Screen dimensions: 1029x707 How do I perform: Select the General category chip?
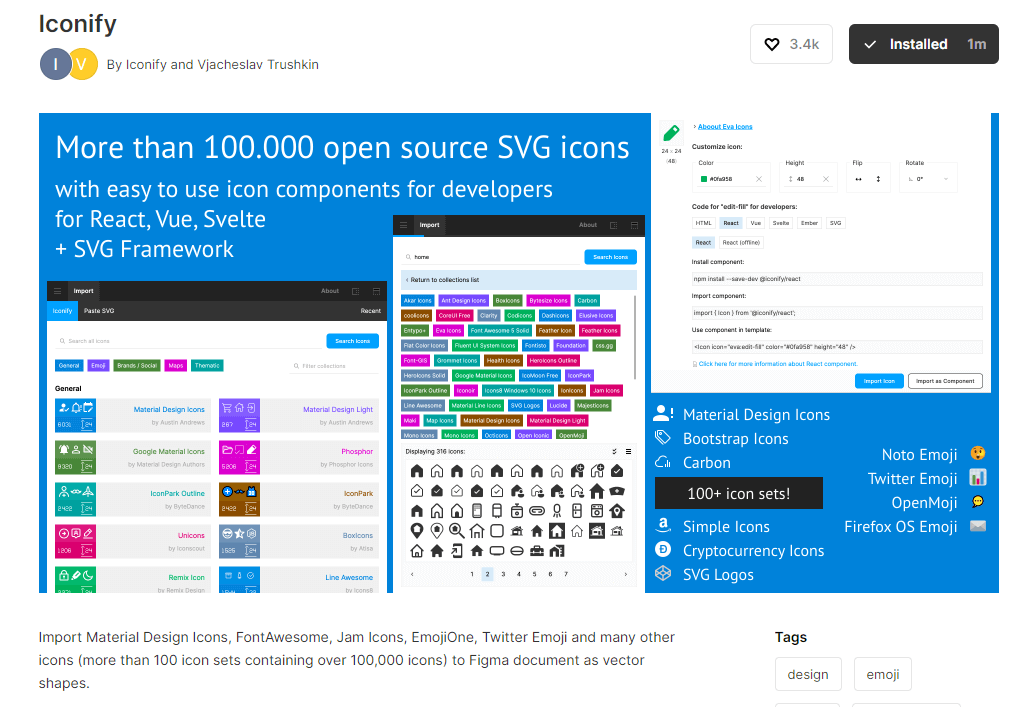tap(69, 366)
